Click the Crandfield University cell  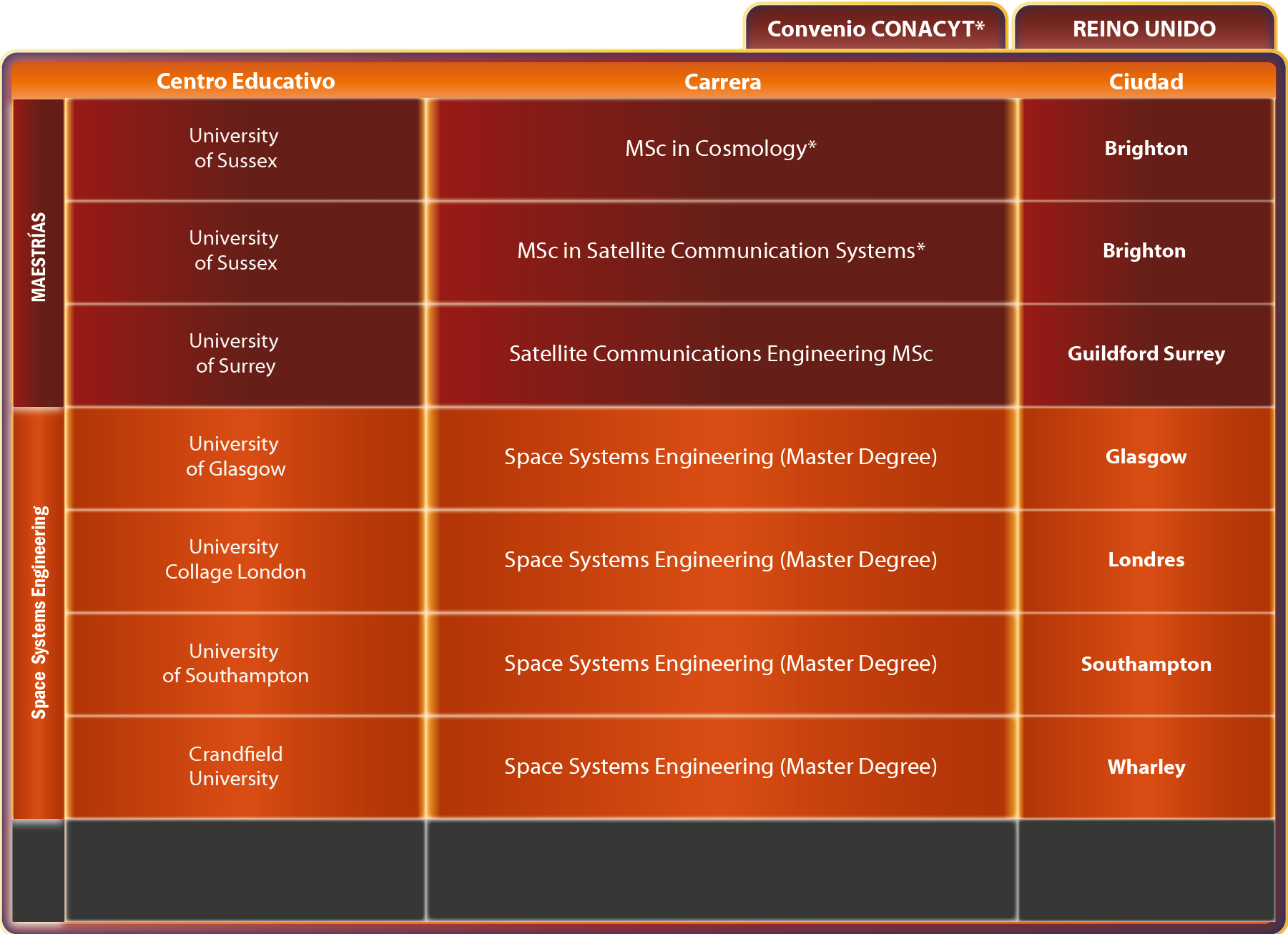point(245,767)
